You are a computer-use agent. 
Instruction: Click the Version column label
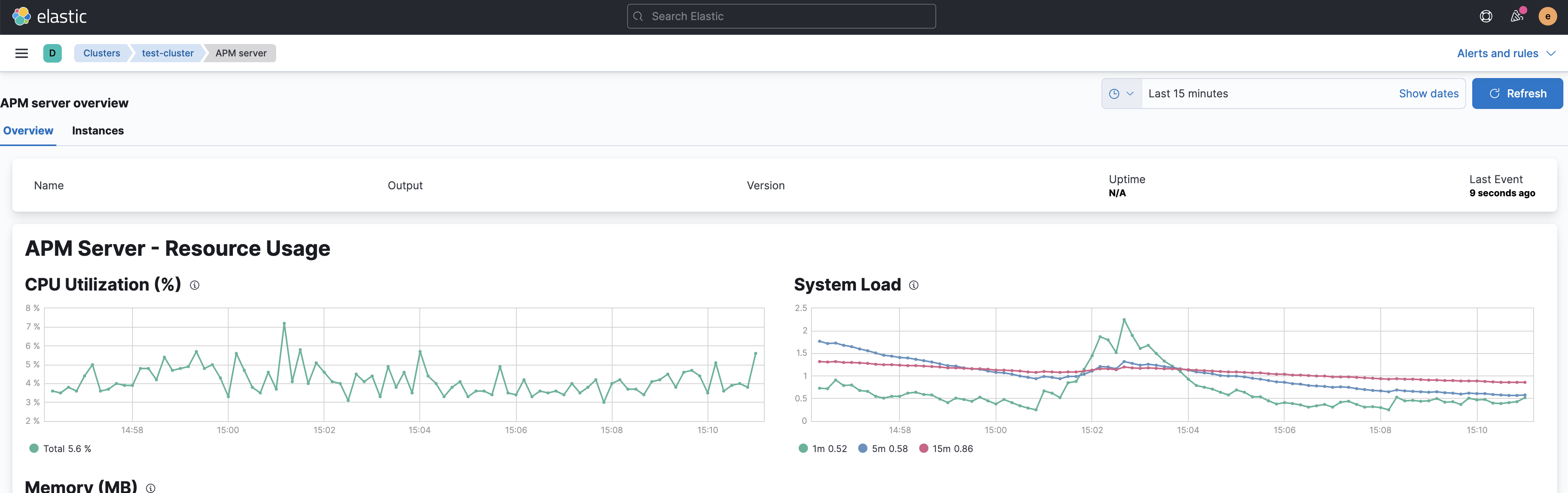point(765,185)
